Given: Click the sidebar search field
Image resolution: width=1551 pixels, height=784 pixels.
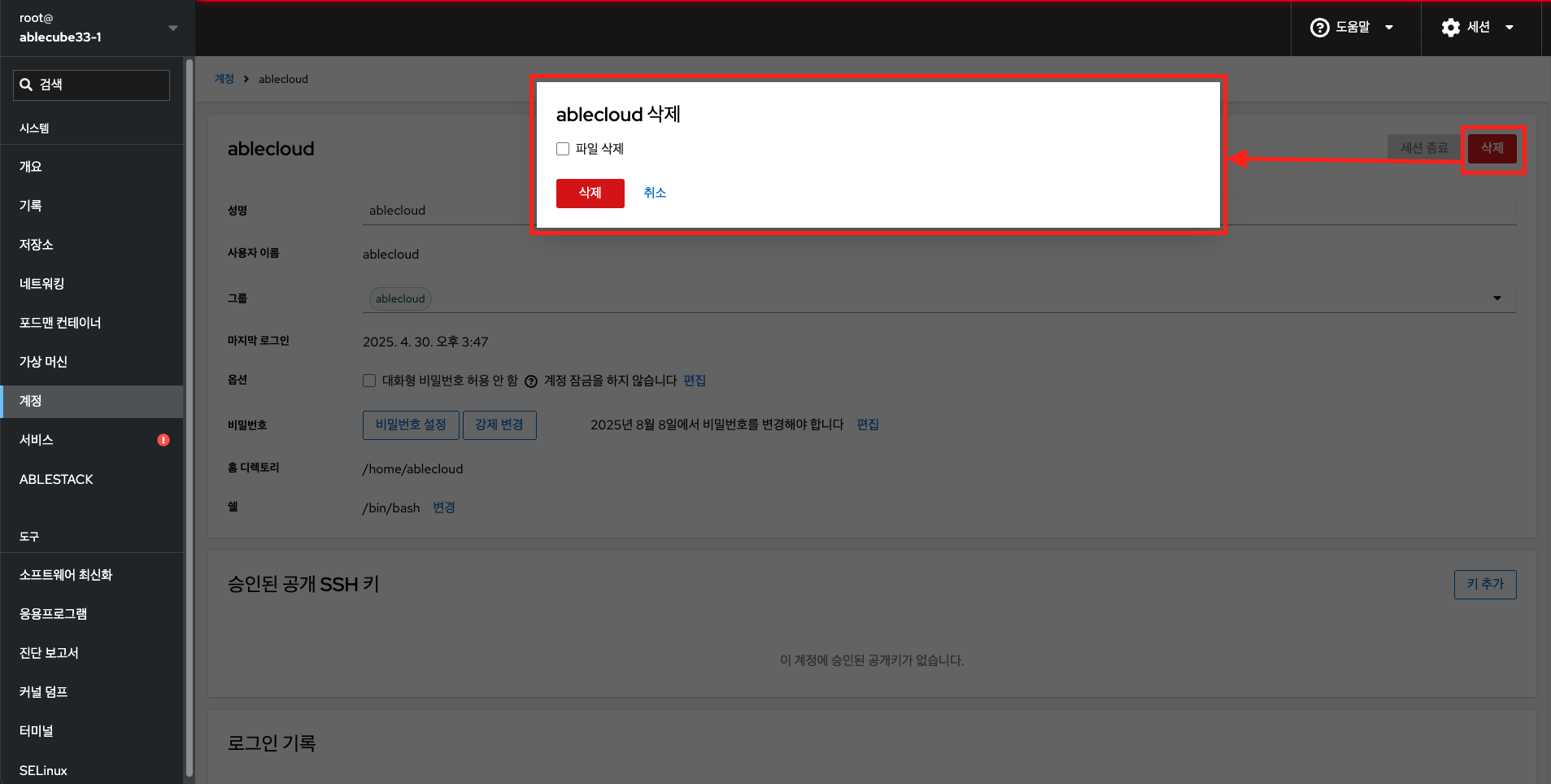Looking at the screenshot, I should pos(91,85).
